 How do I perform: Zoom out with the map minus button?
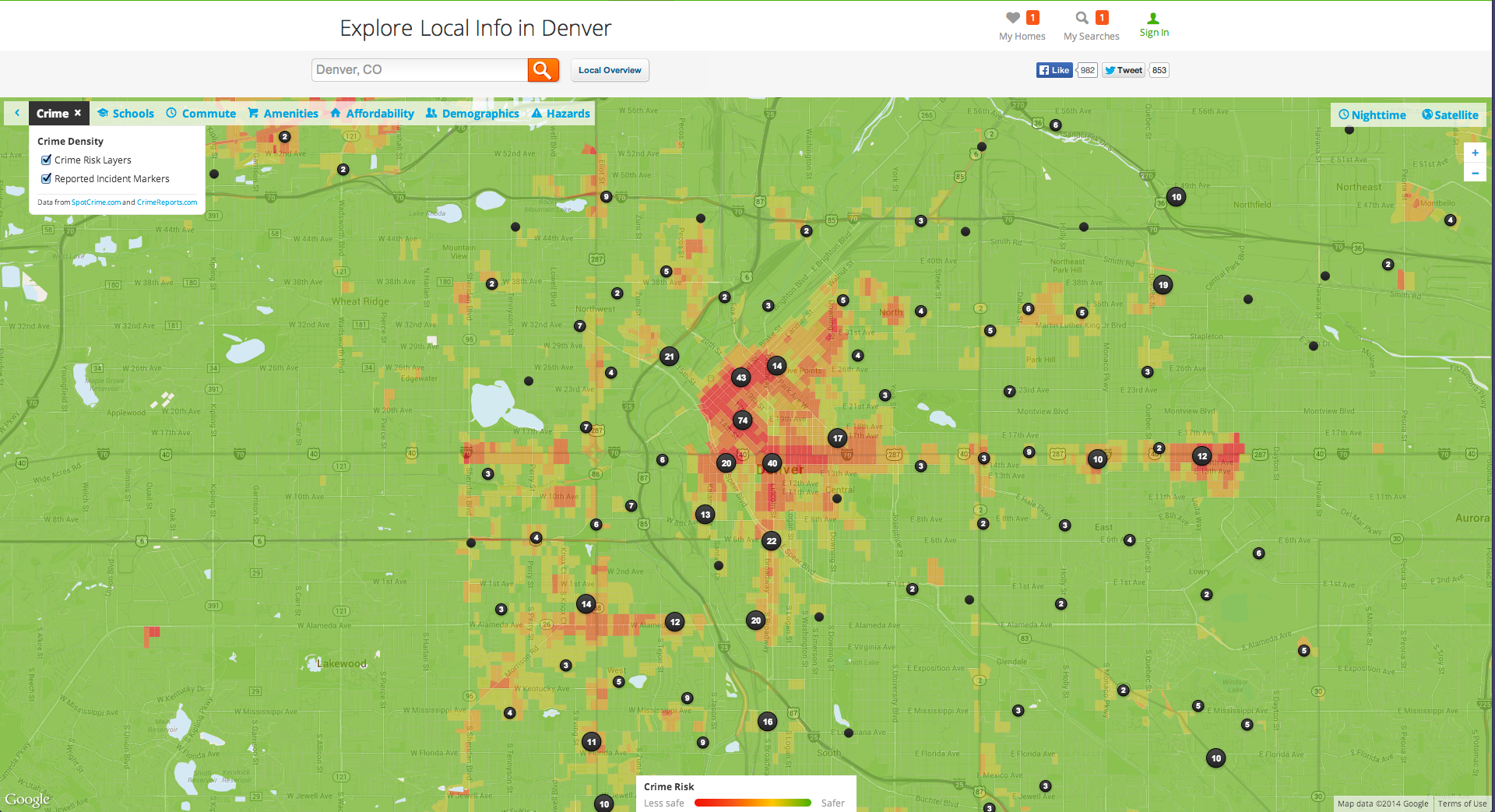[1475, 173]
